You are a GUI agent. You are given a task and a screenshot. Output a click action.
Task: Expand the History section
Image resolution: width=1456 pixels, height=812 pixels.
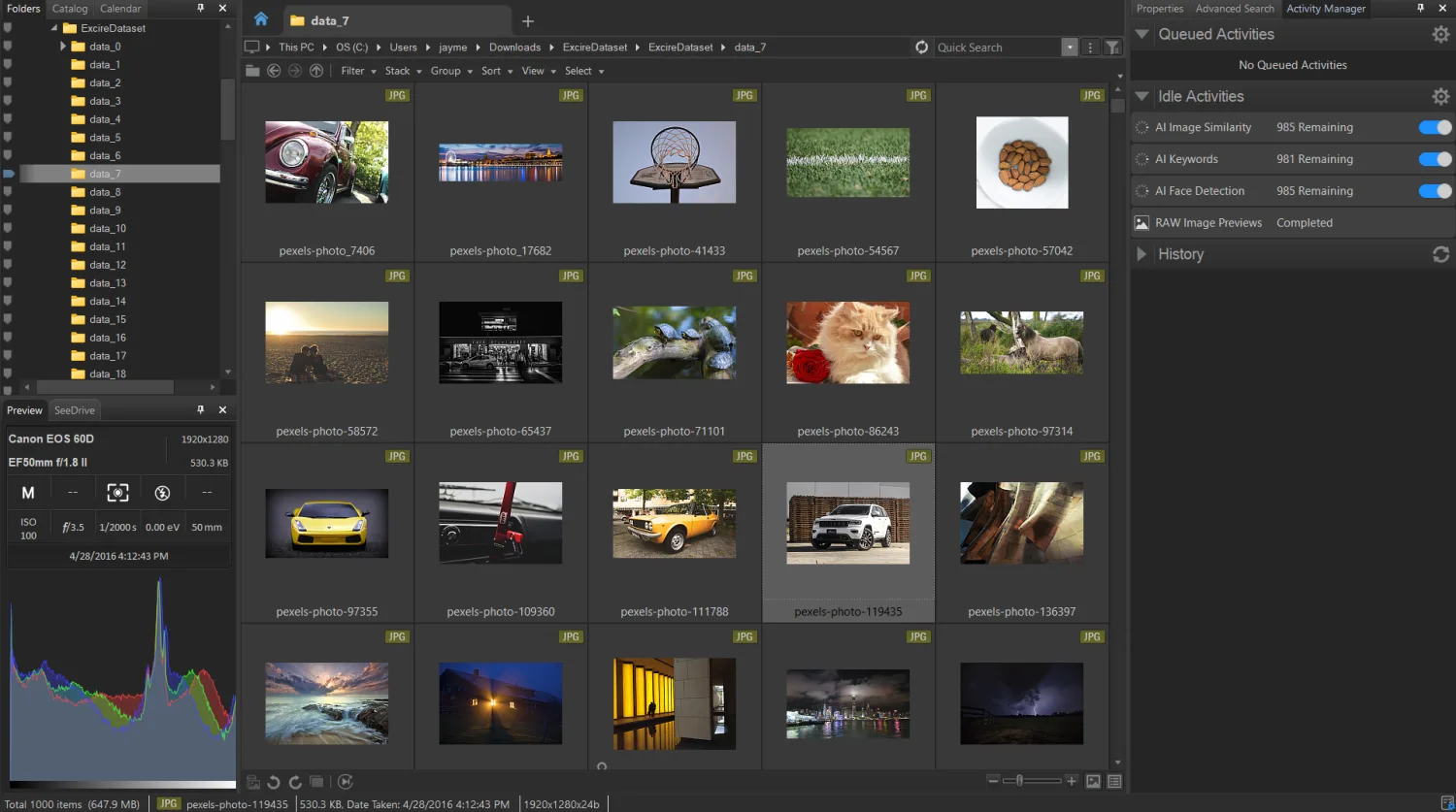tap(1142, 254)
